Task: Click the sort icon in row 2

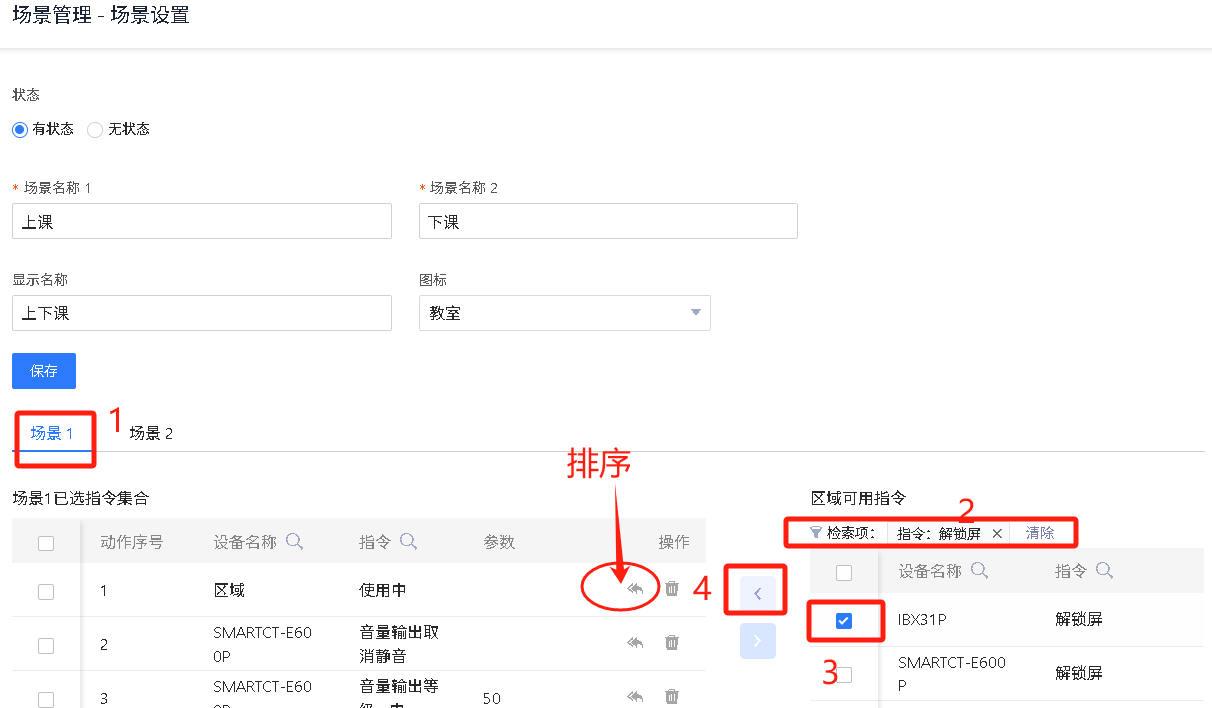Action: [635, 643]
